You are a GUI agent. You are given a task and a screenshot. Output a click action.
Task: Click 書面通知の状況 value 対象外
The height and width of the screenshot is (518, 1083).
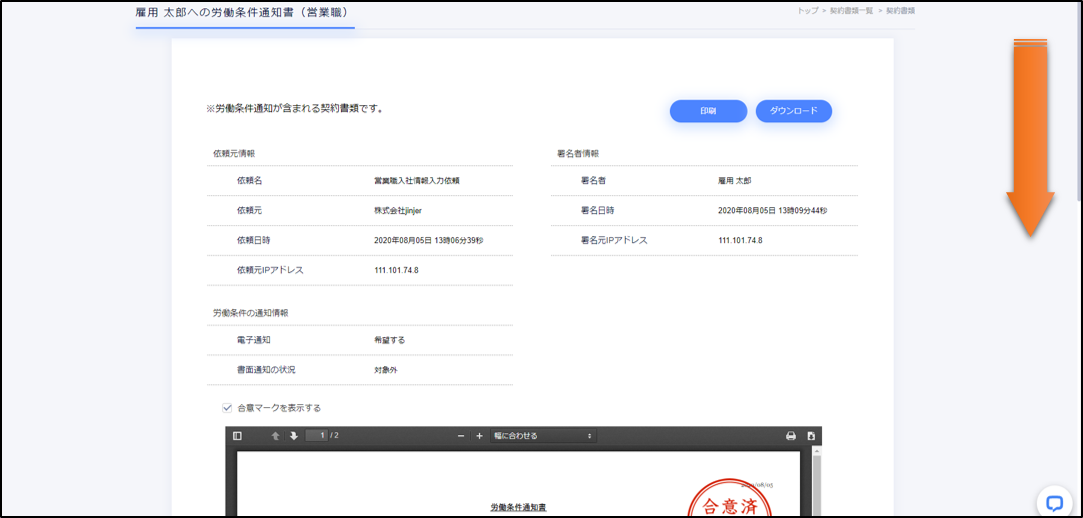[x=385, y=370]
